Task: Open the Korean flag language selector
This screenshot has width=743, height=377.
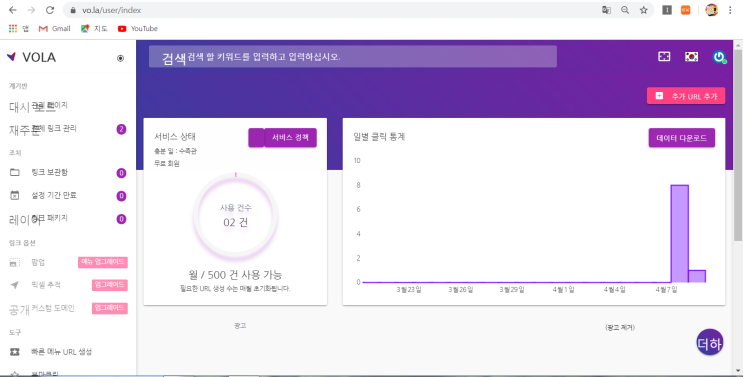Action: pyautogui.click(x=691, y=57)
